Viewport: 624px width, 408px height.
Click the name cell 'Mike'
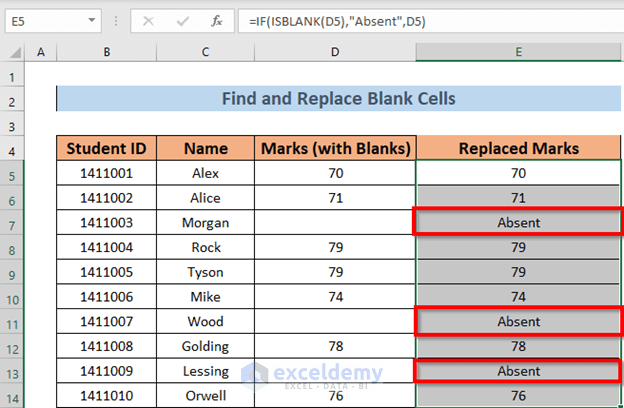pos(205,297)
